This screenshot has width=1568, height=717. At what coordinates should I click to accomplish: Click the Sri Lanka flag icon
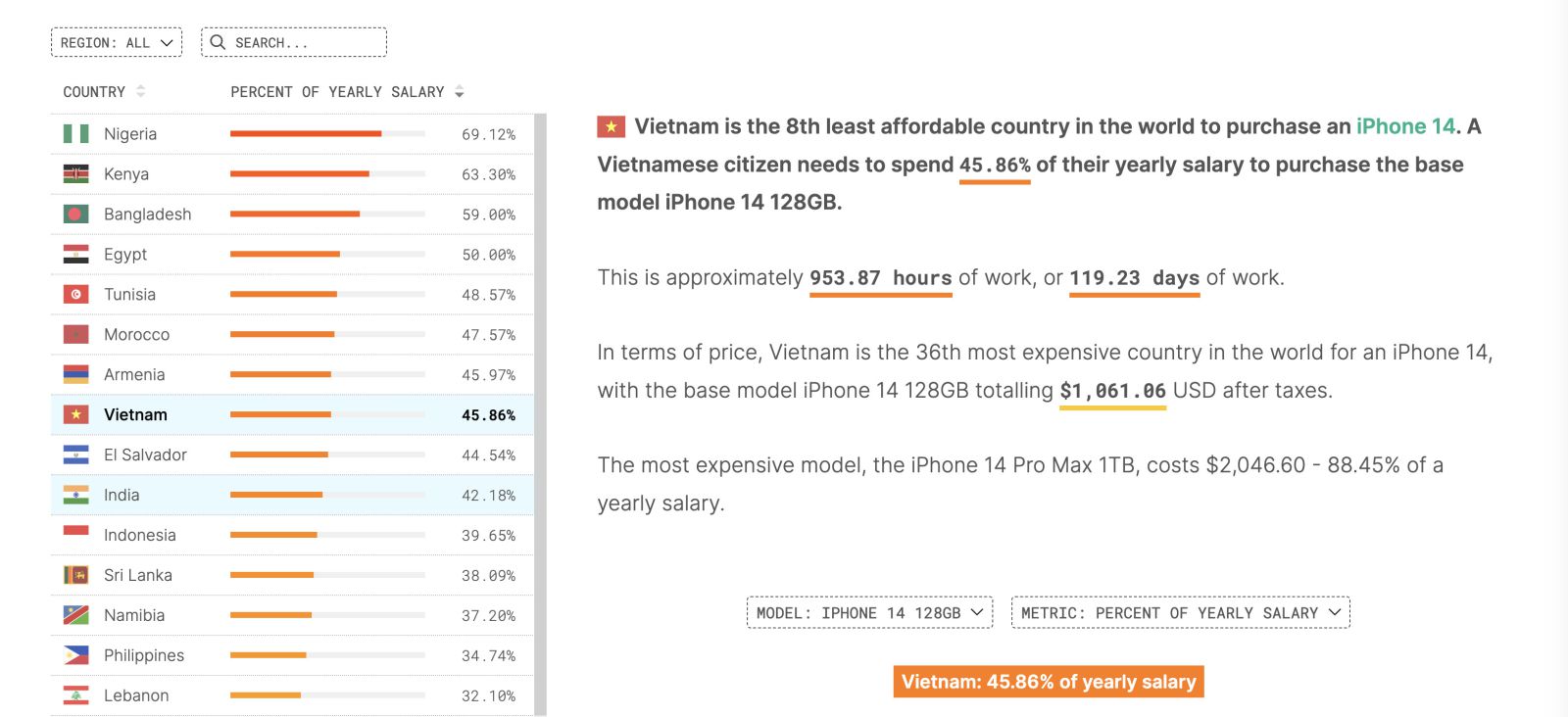[x=78, y=575]
